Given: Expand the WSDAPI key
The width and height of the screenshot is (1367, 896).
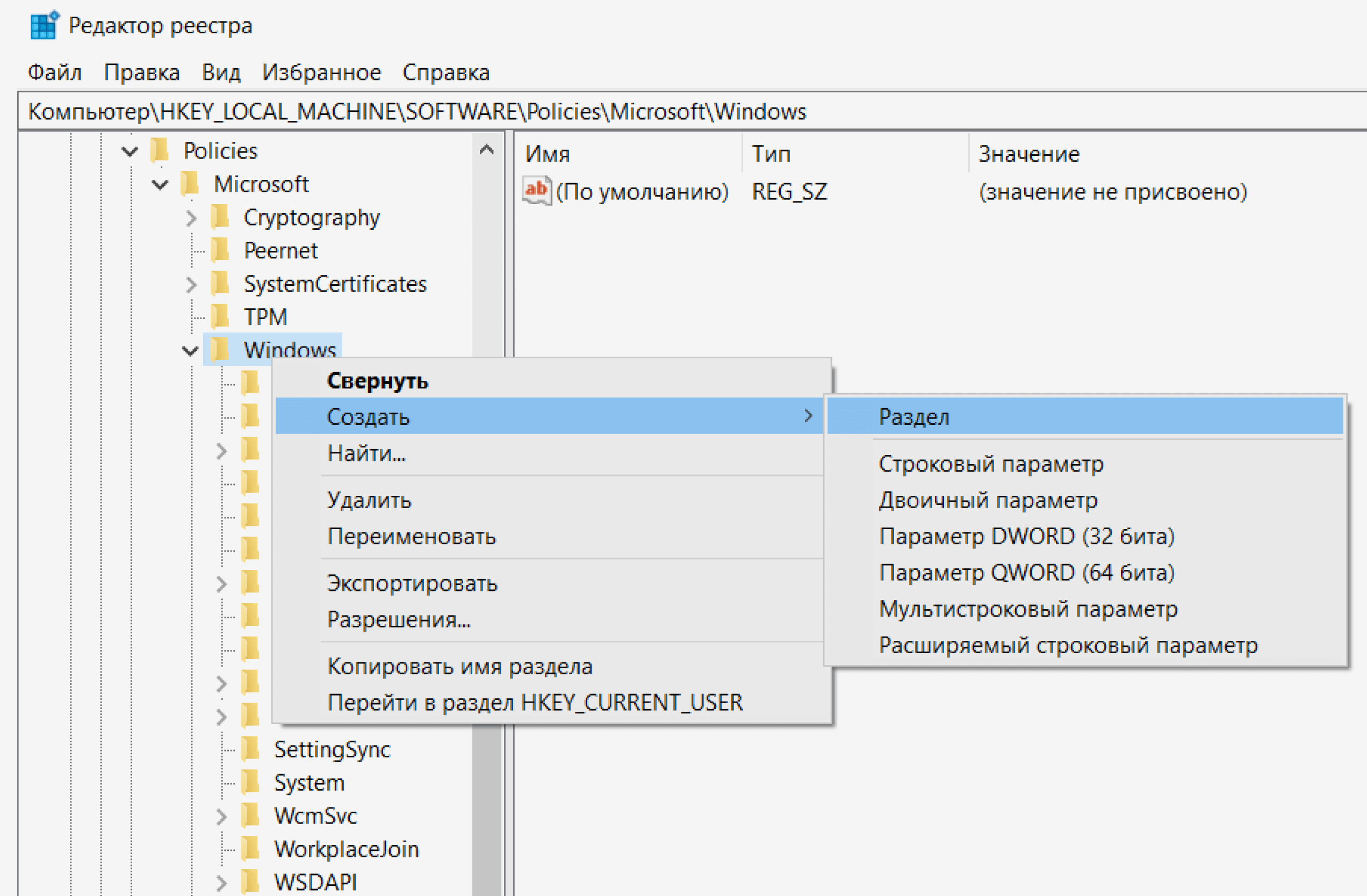Looking at the screenshot, I should coord(222,883).
